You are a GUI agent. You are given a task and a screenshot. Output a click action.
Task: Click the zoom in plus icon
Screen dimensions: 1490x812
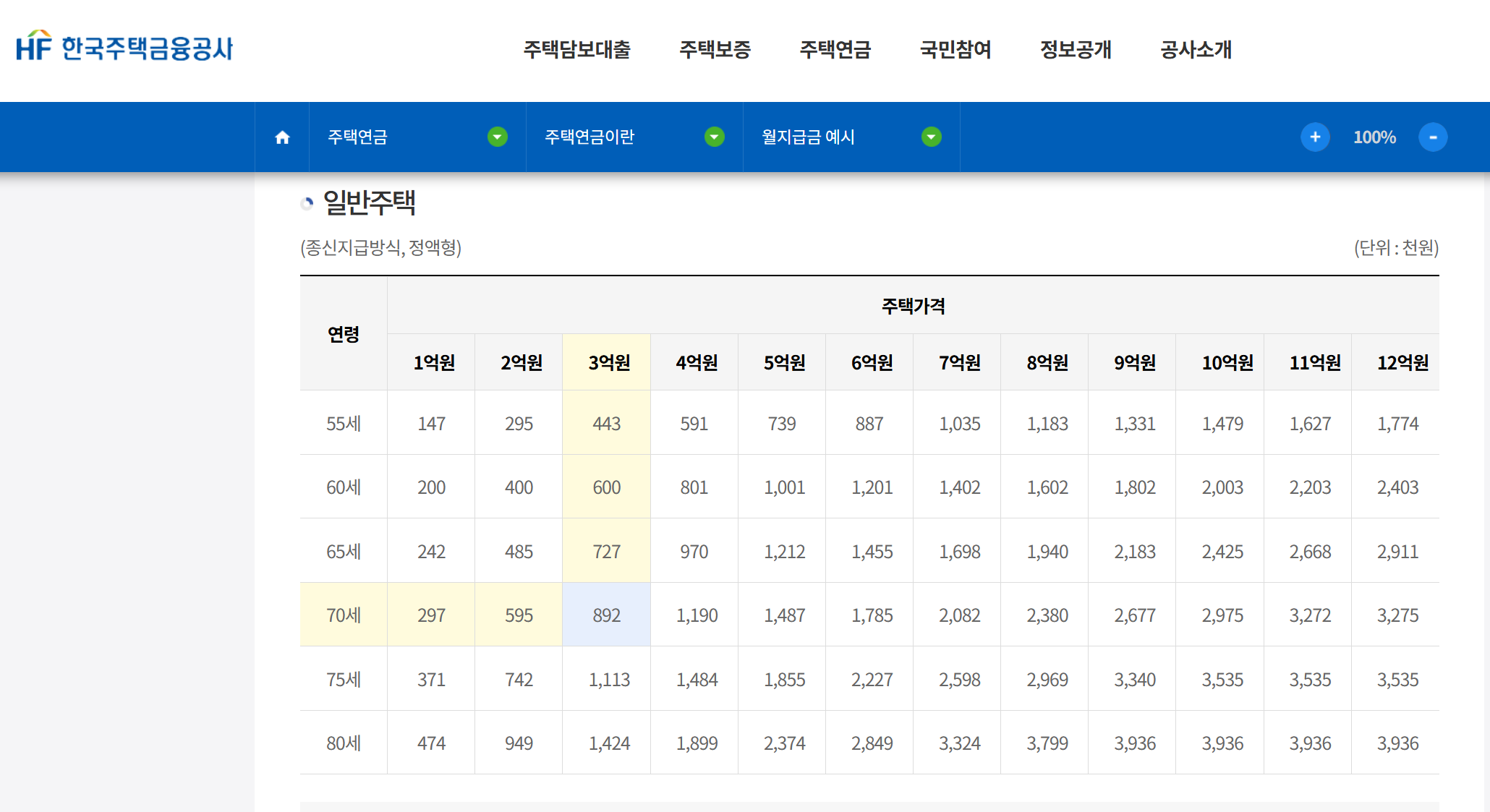pos(1314,137)
